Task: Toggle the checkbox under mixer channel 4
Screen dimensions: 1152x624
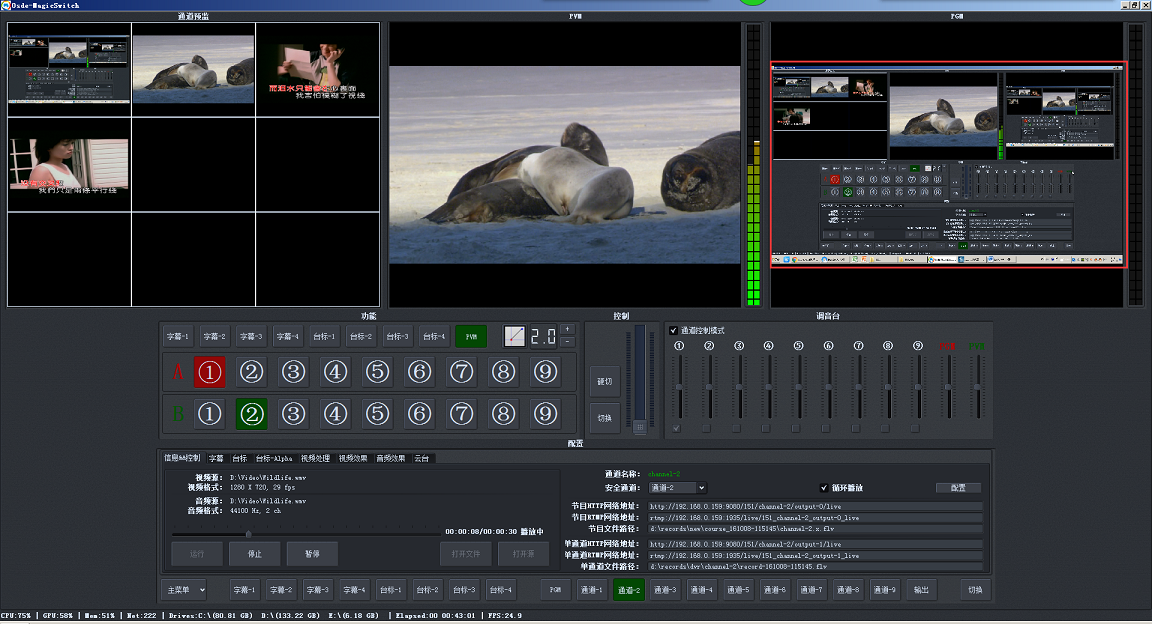Action: tap(766, 428)
